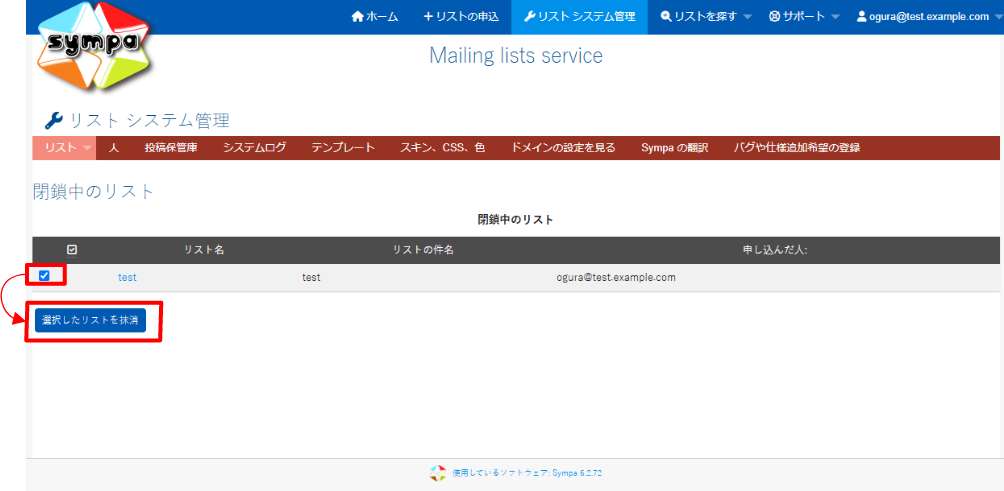Open the user account dropdown arrow
The width and height of the screenshot is (1004, 491).
(x=998, y=17)
